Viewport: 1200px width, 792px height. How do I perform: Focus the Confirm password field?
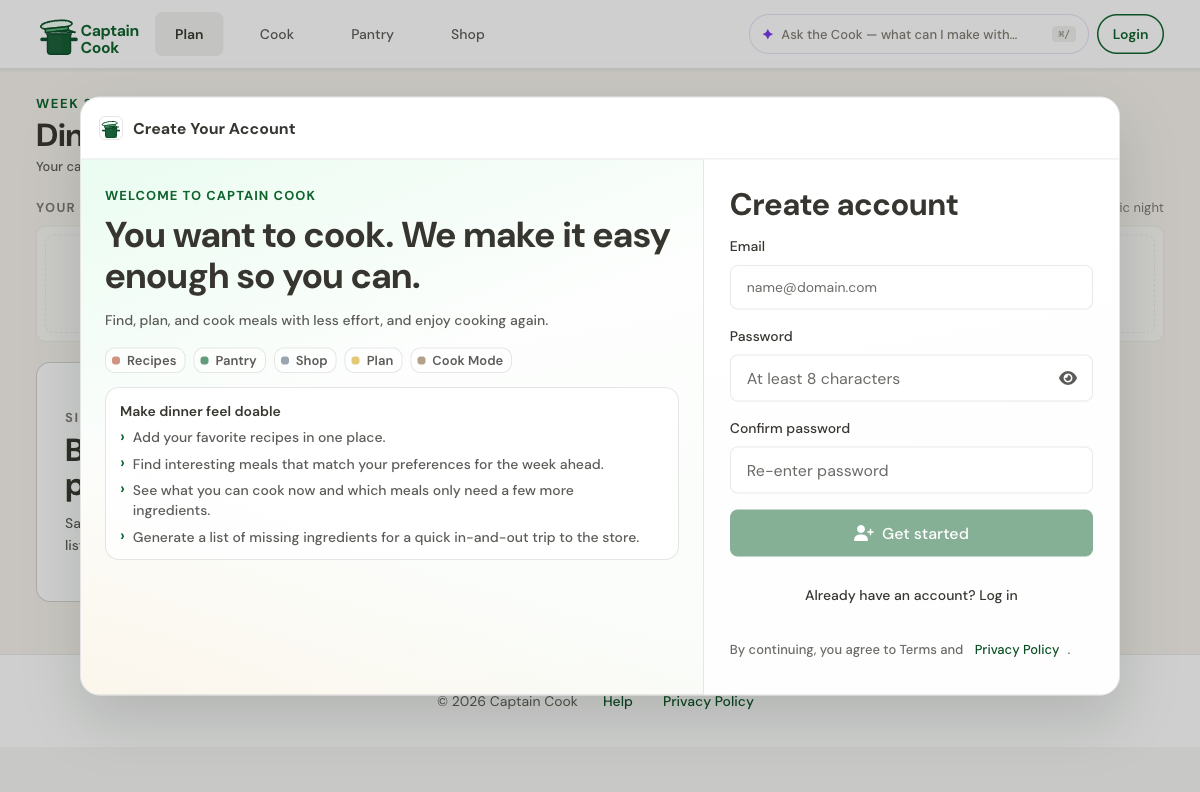click(x=911, y=470)
